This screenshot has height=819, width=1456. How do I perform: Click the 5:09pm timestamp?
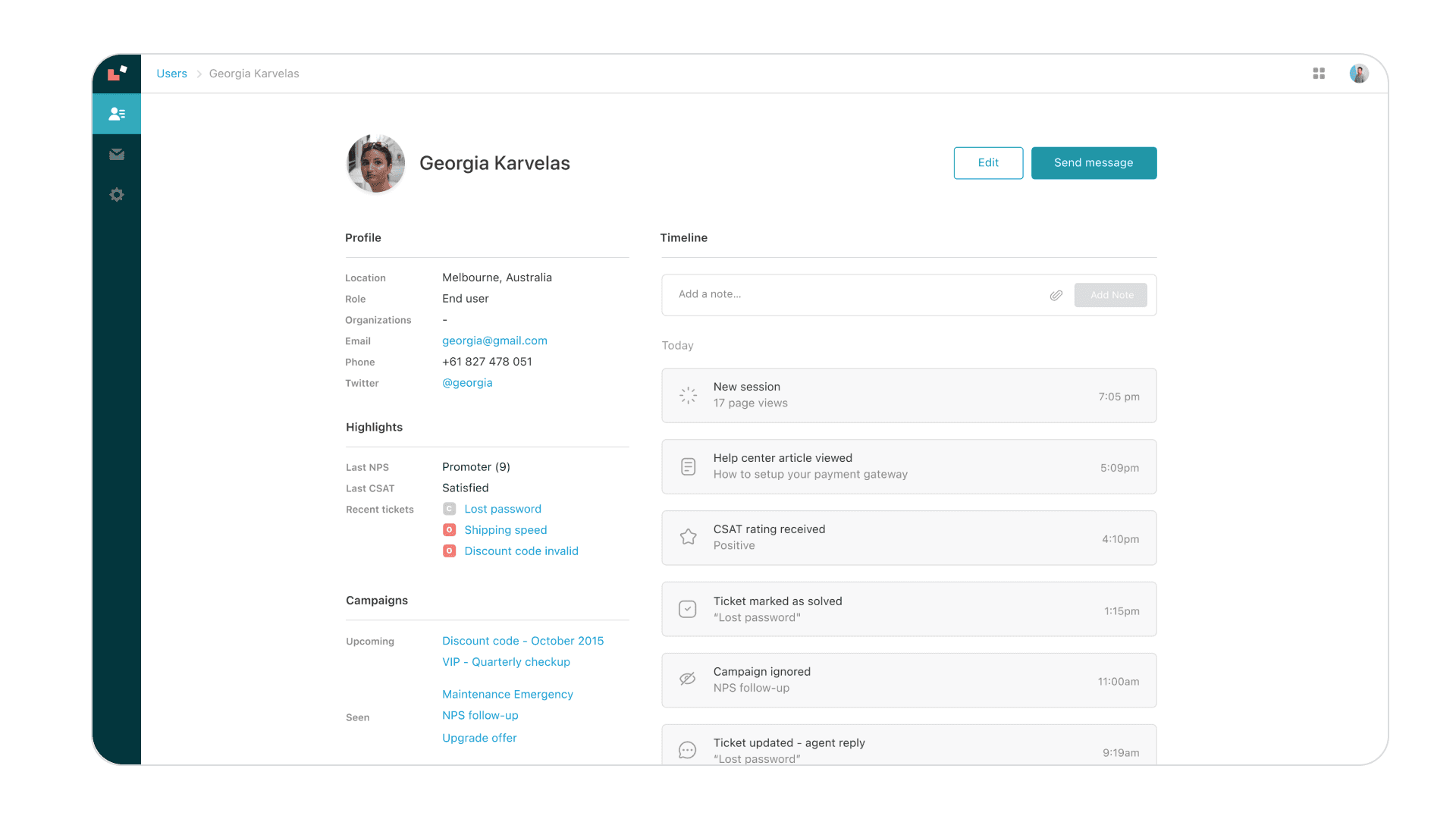tap(1119, 468)
